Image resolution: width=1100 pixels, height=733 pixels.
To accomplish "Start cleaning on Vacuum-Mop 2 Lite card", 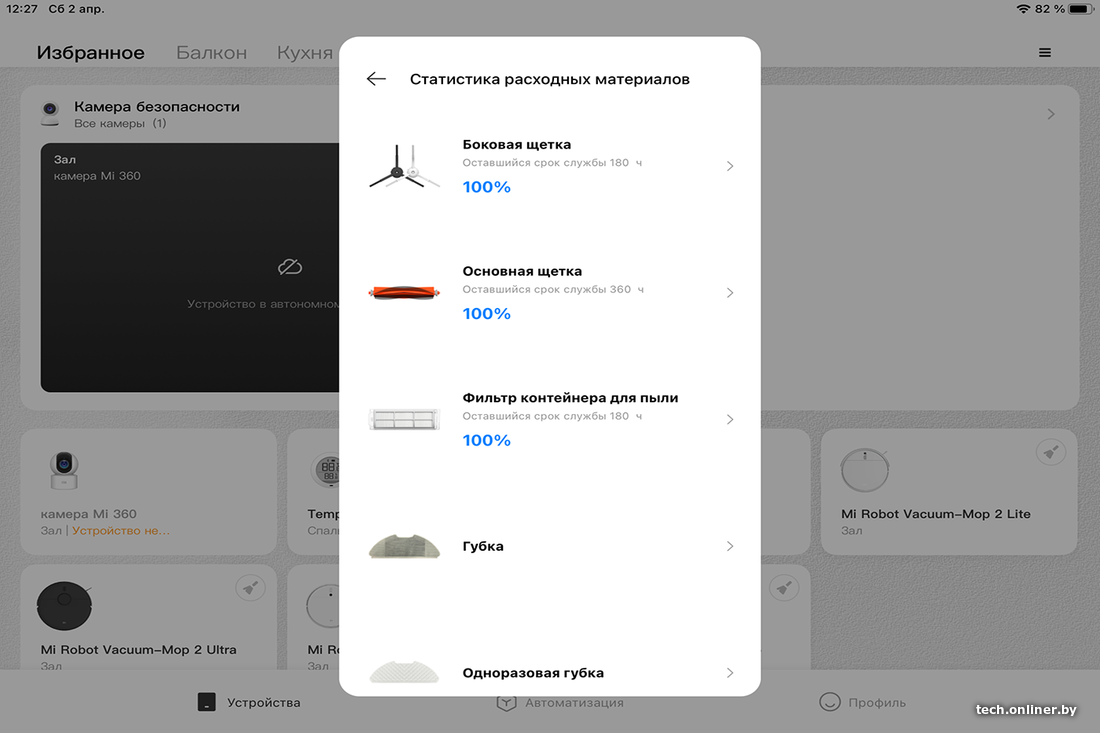I will 1051,452.
